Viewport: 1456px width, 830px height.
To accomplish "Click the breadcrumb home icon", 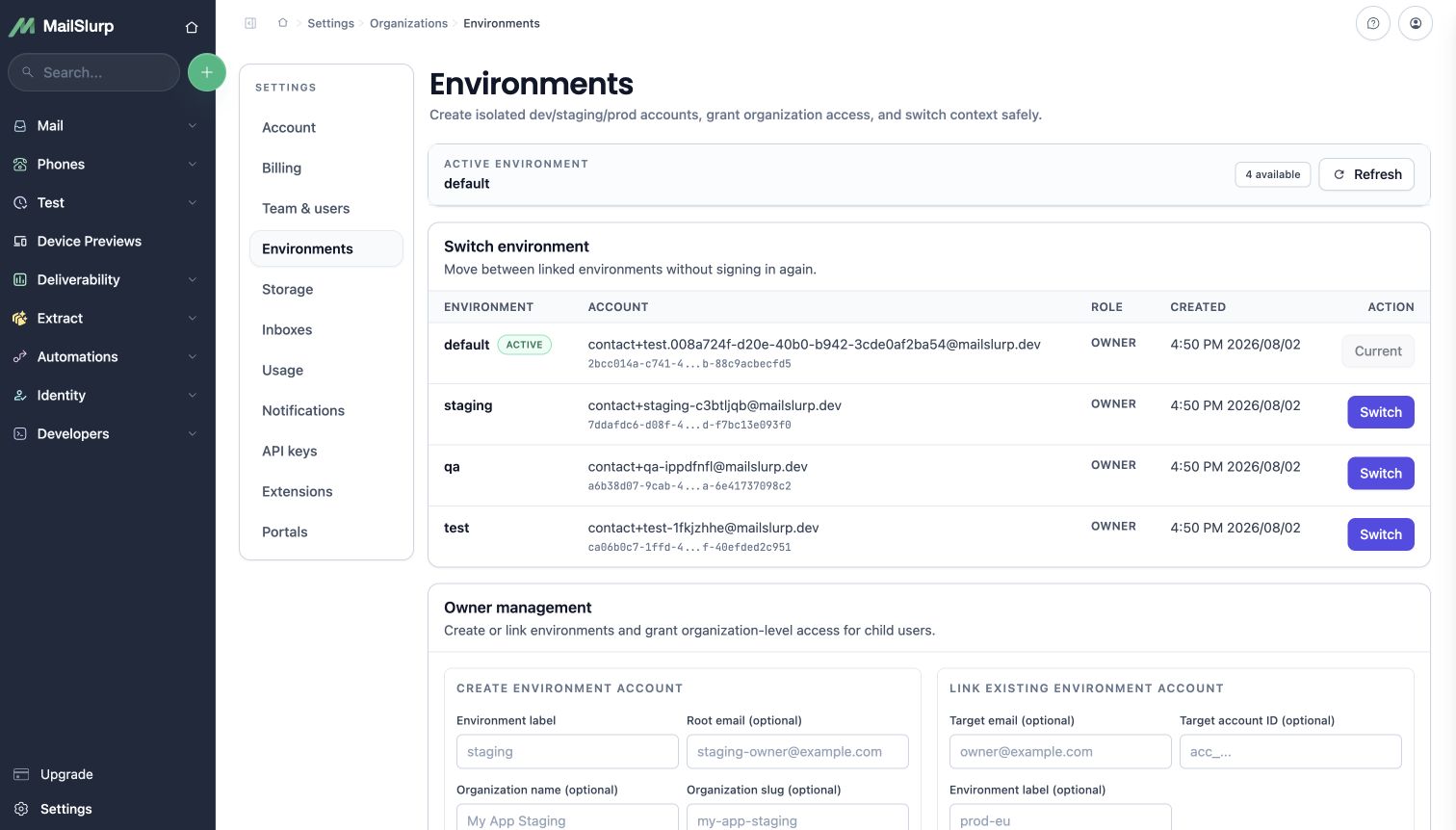I will tap(283, 23).
